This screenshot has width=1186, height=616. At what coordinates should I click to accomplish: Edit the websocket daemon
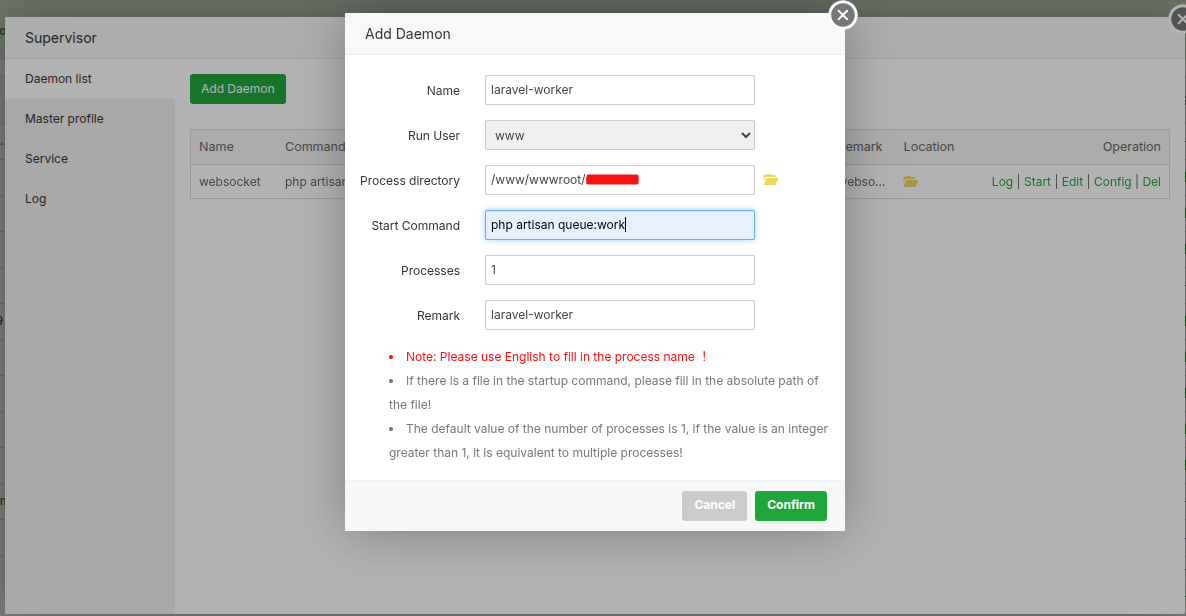coord(1072,181)
